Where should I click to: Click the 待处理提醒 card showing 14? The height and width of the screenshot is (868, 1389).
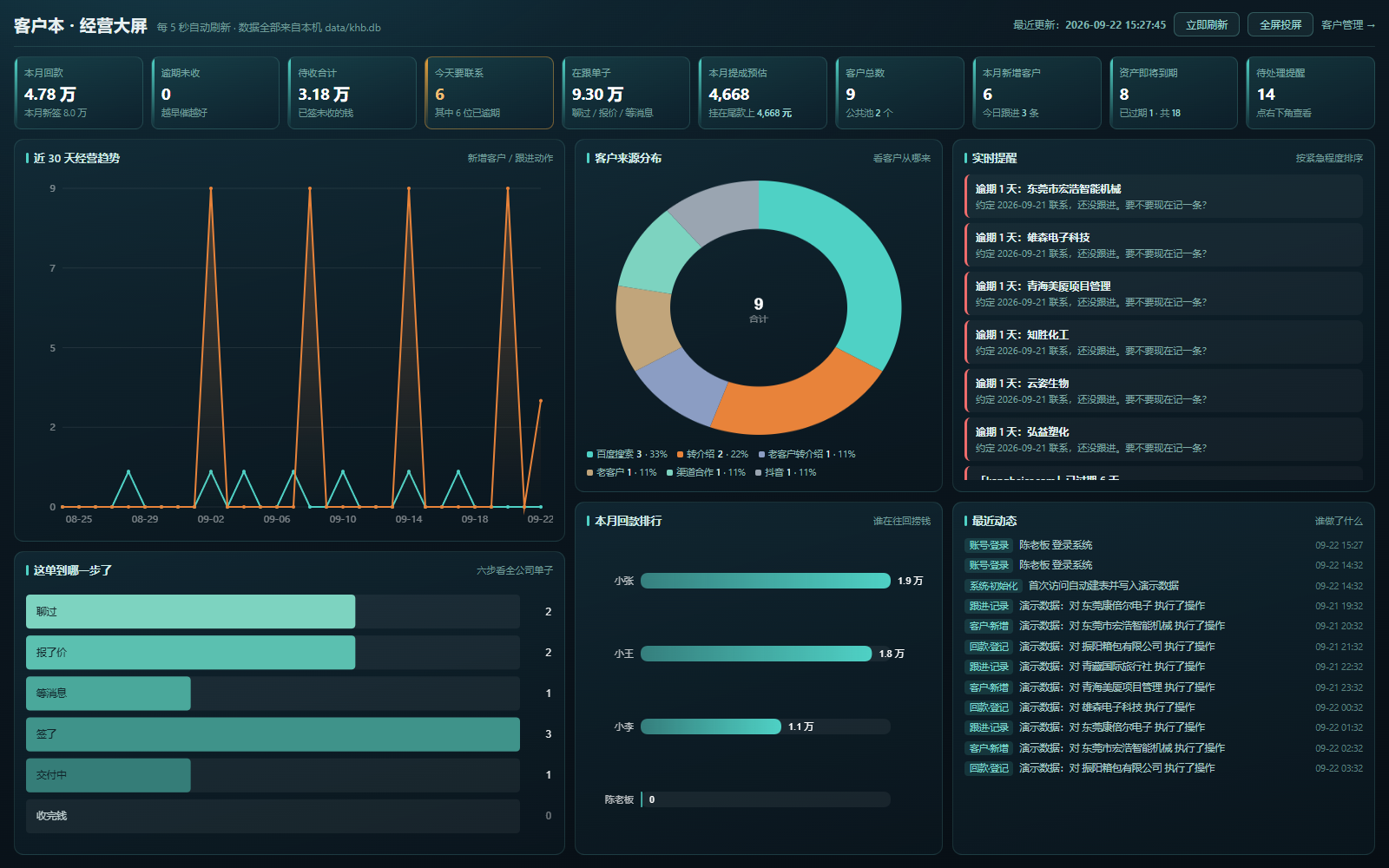[1310, 93]
